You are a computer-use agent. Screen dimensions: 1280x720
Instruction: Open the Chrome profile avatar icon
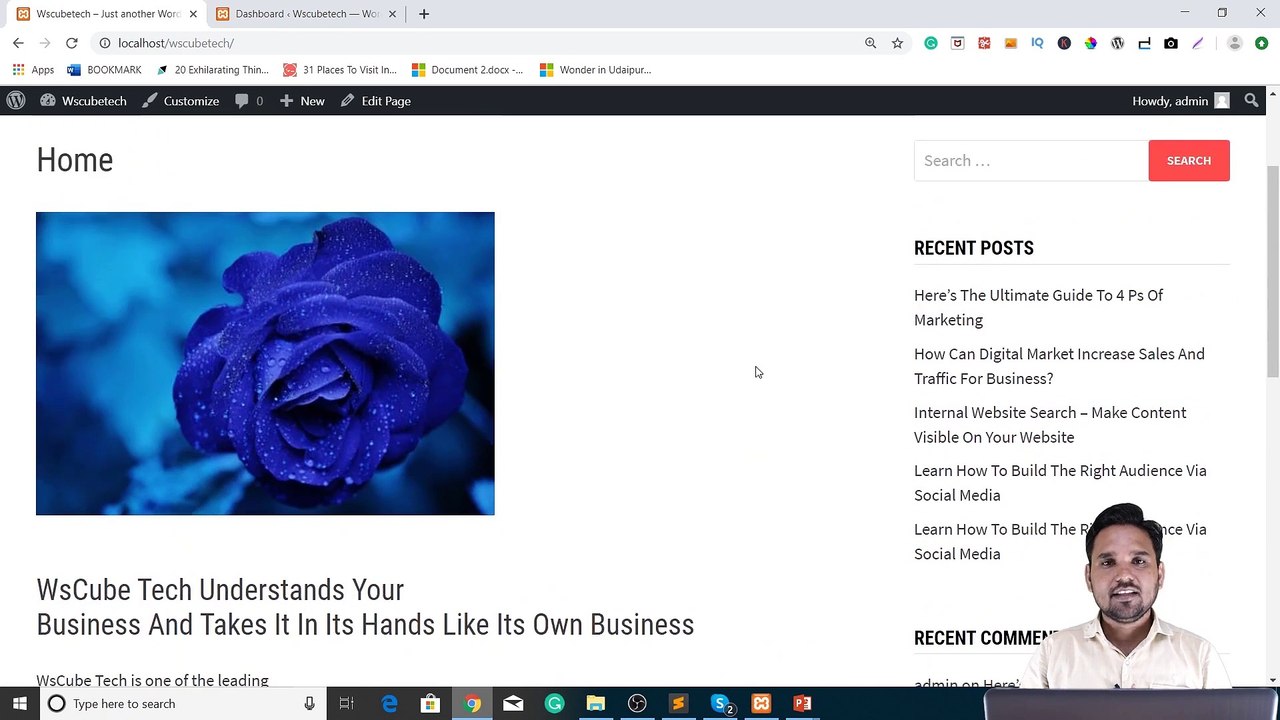point(1234,43)
